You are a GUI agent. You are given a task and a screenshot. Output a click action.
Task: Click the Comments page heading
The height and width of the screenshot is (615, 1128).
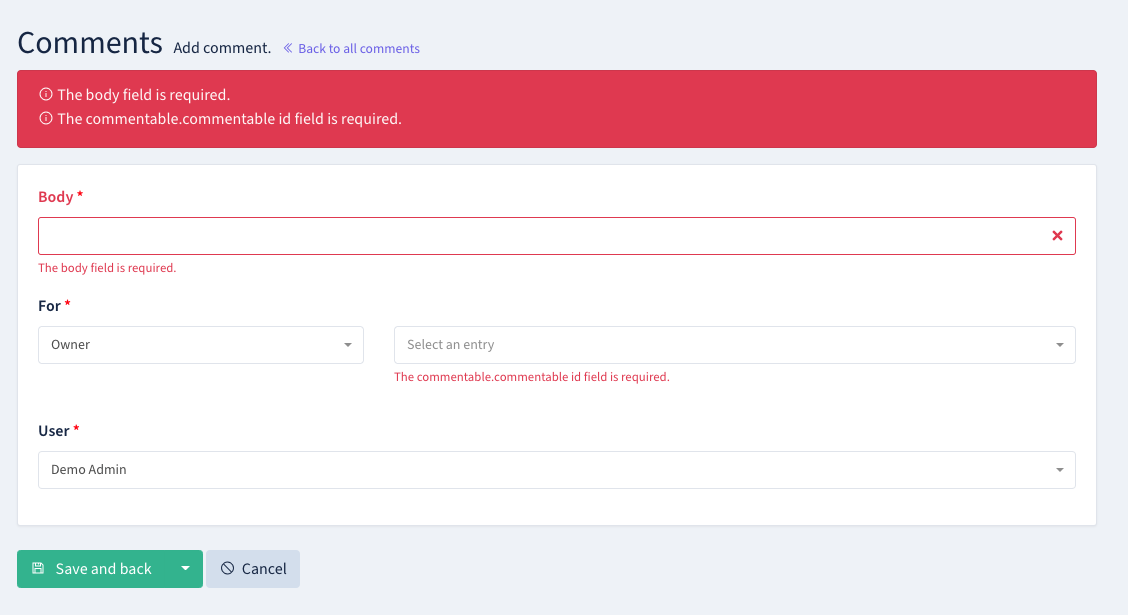coord(89,42)
